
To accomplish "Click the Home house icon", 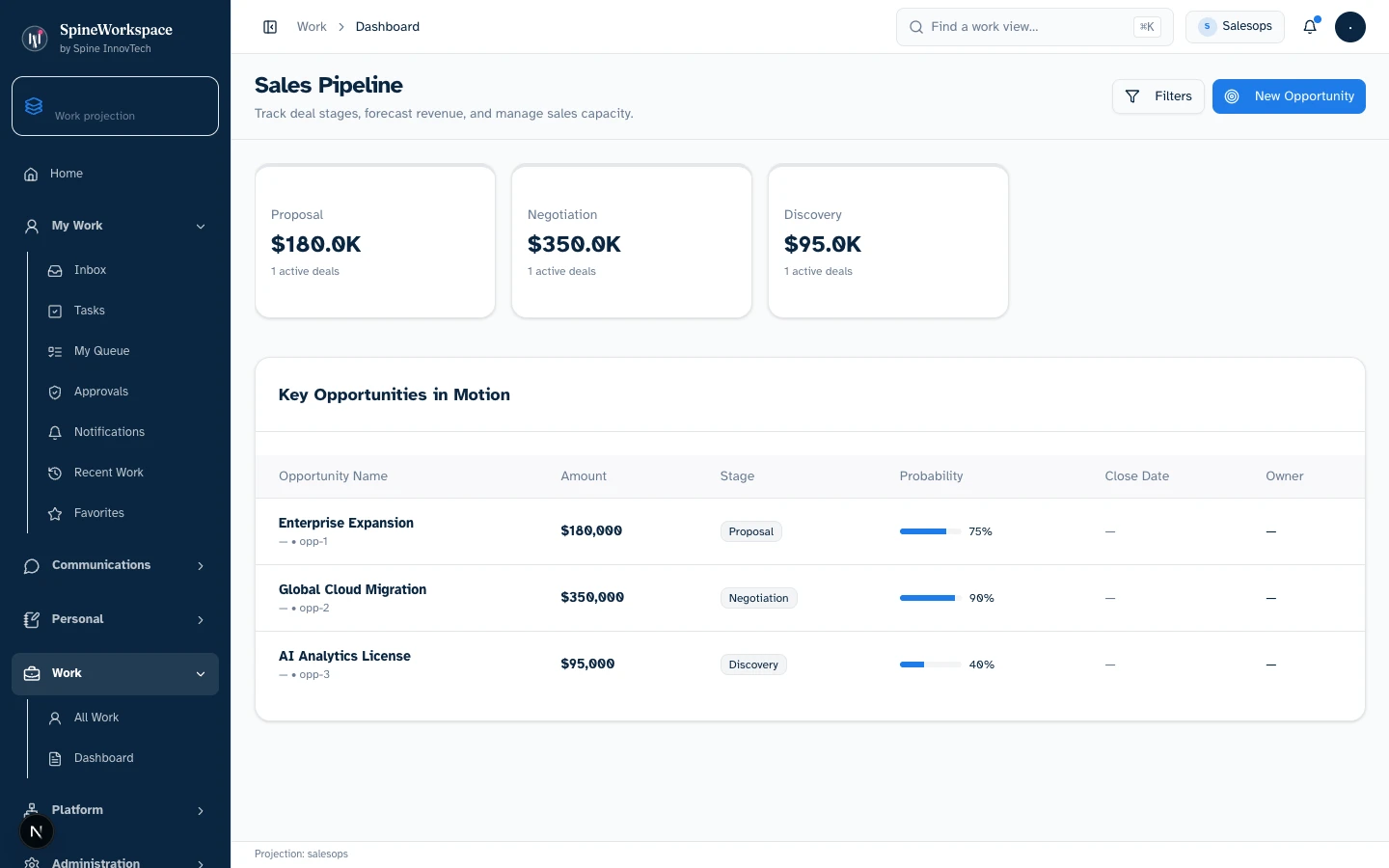I will point(31,175).
